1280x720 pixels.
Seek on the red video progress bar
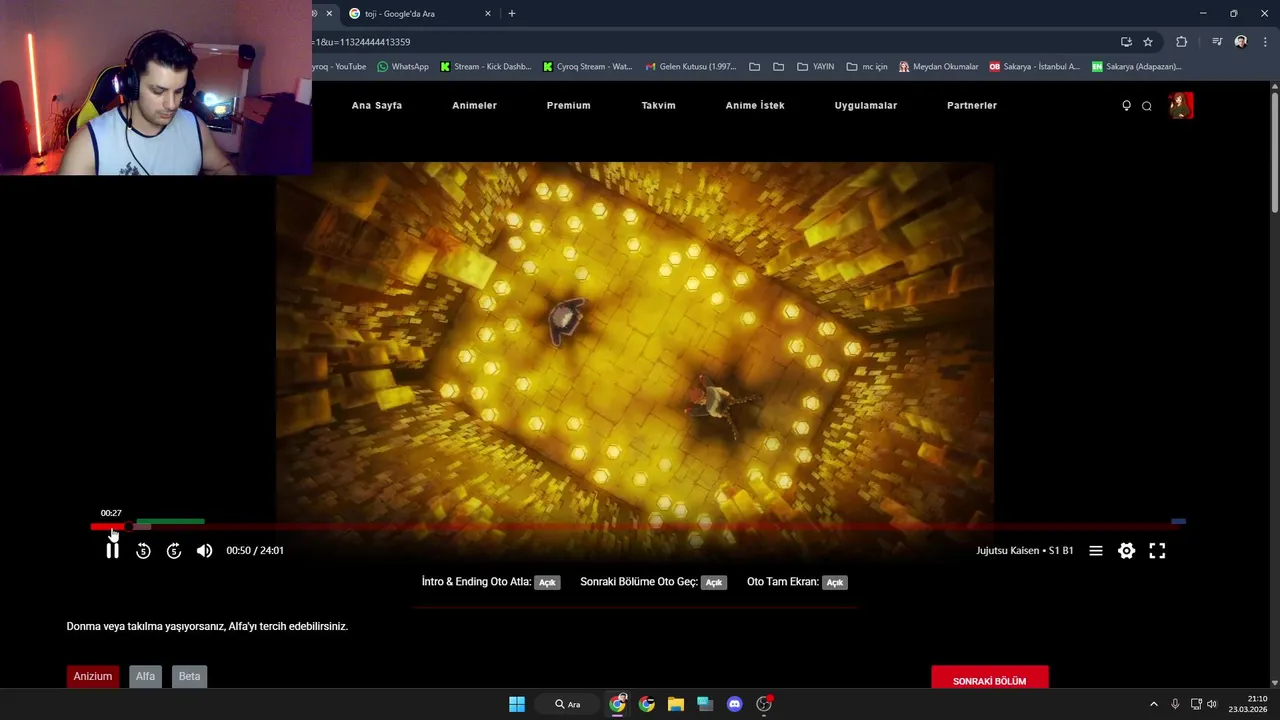[x=638, y=525]
